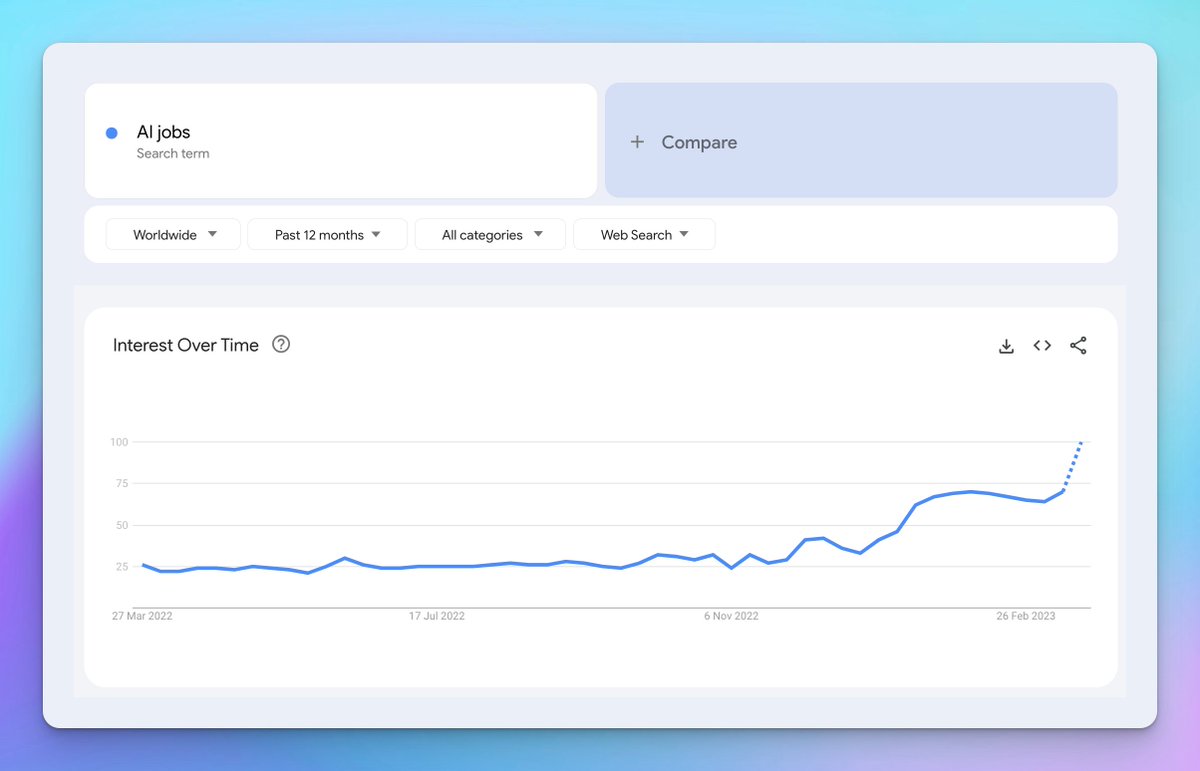Open the All categories dropdown
Screen dimensions: 1200x771
pos(490,234)
